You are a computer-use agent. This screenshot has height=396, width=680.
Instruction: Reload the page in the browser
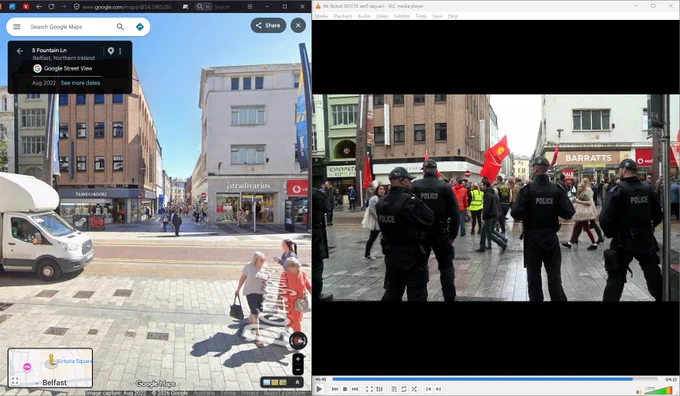pyautogui.click(x=51, y=7)
